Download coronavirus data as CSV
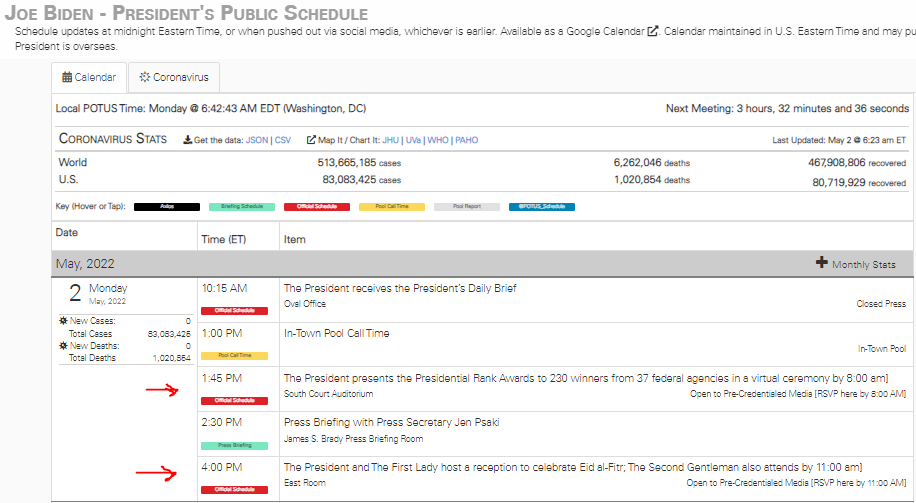Image resolution: width=916 pixels, height=503 pixels. point(283,140)
